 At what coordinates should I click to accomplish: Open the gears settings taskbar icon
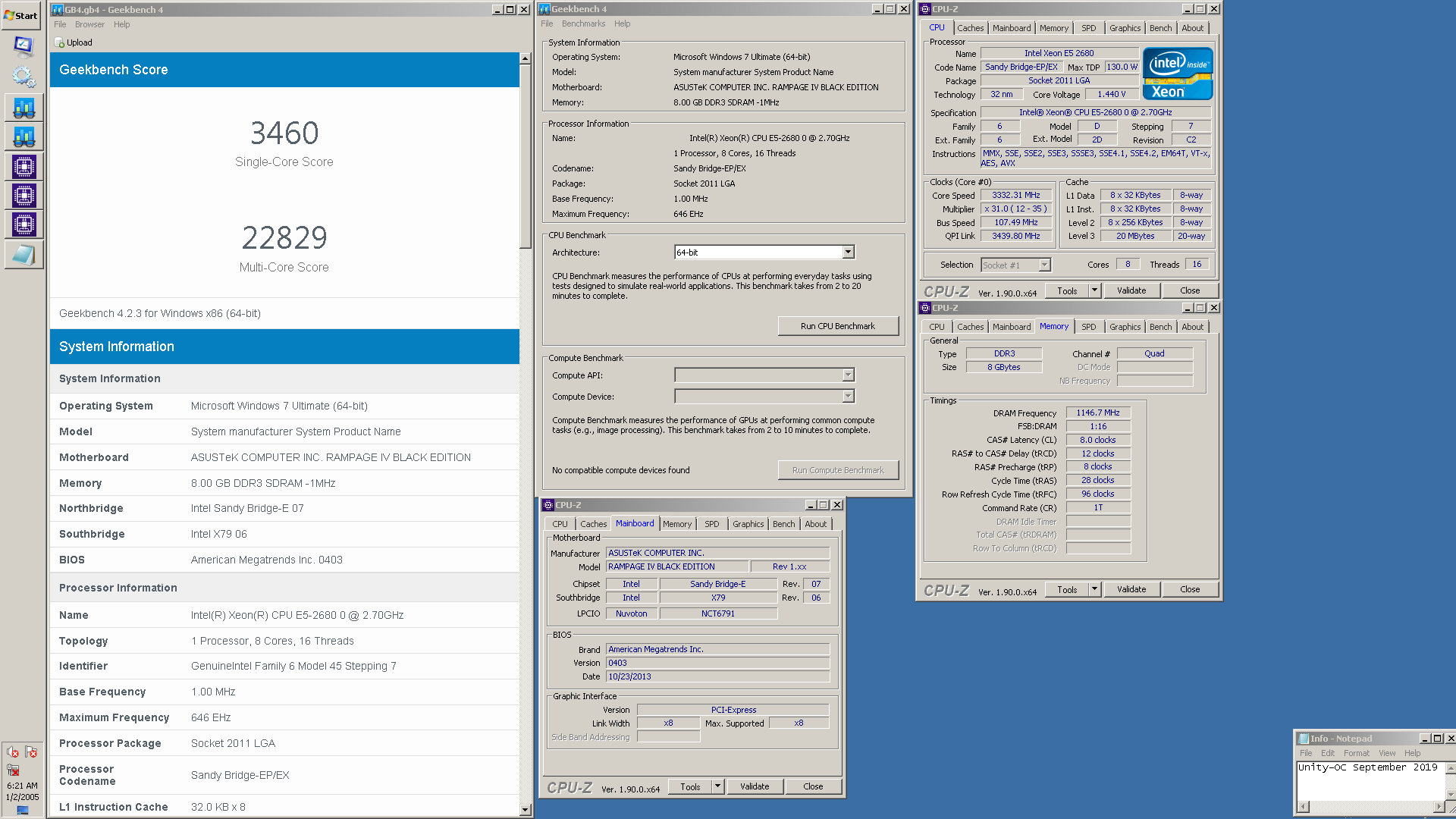tap(24, 77)
